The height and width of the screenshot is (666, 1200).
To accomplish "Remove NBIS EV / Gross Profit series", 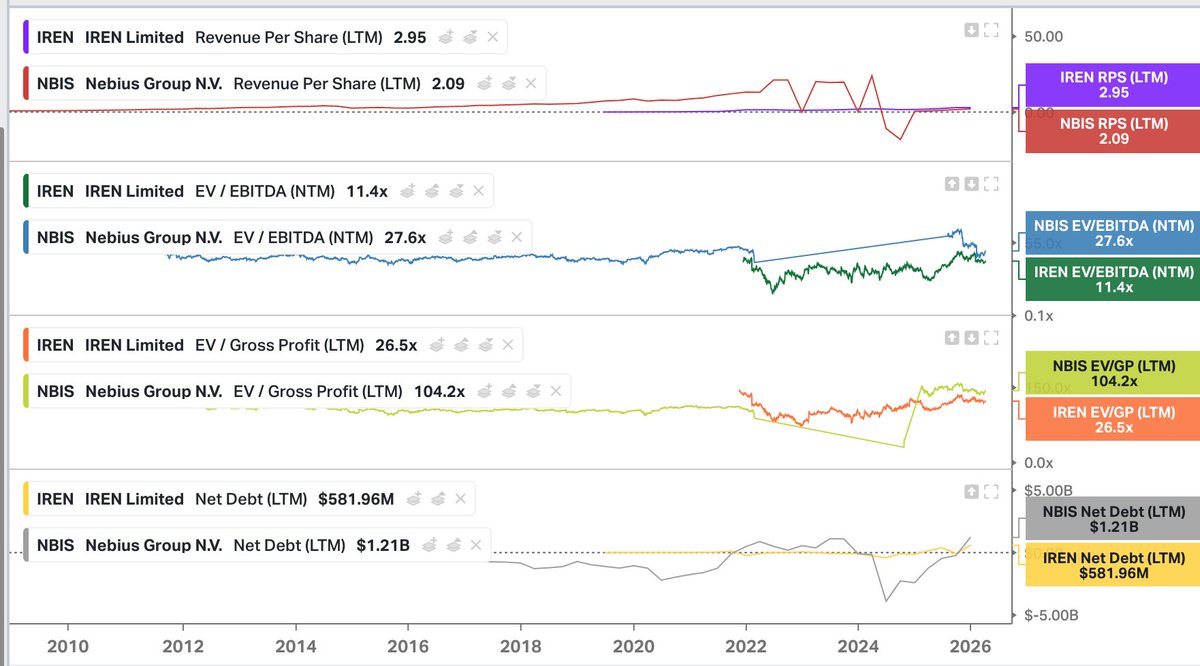I will [x=556, y=392].
